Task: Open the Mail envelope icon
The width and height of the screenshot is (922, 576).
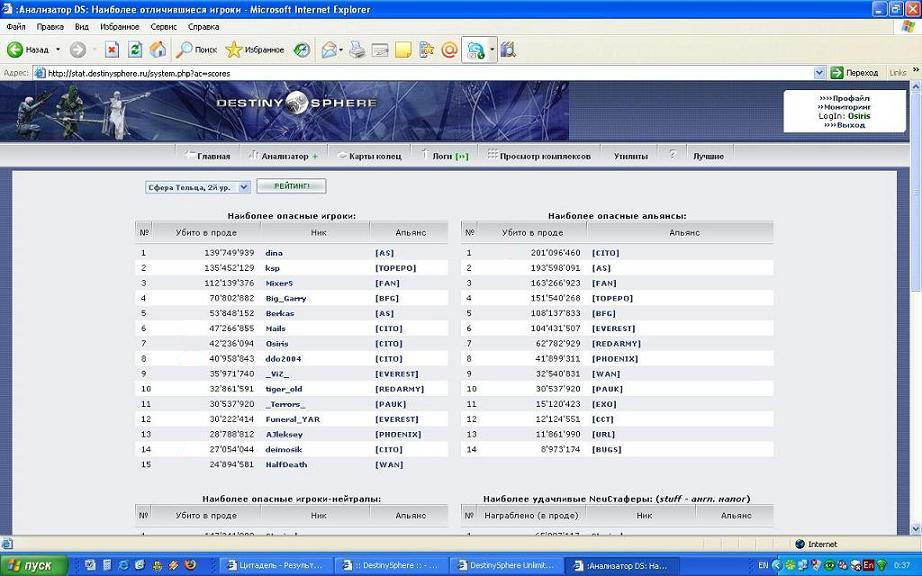Action: [x=328, y=49]
